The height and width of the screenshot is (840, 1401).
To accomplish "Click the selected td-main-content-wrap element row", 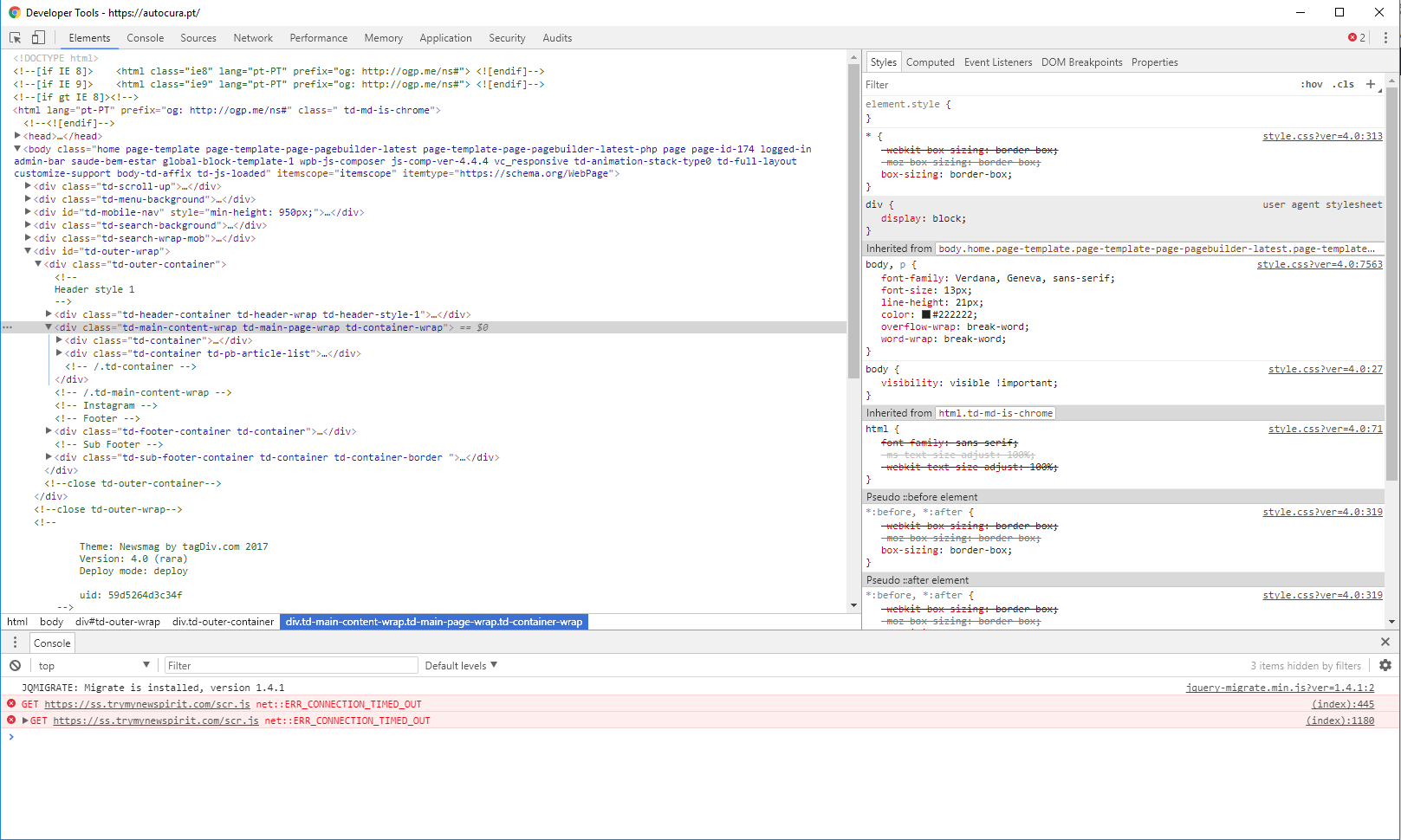I will (x=424, y=327).
